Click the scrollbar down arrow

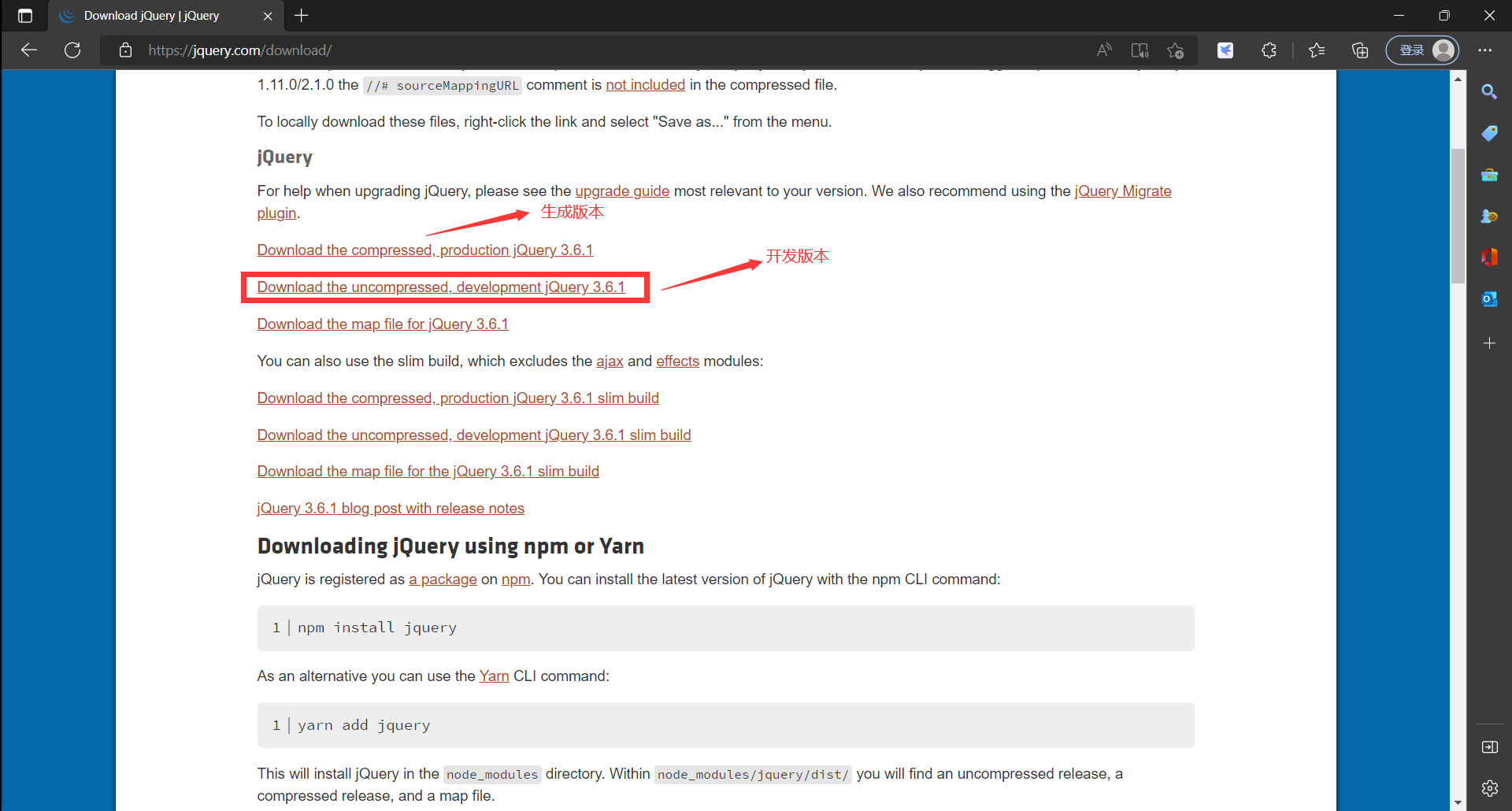[1458, 803]
